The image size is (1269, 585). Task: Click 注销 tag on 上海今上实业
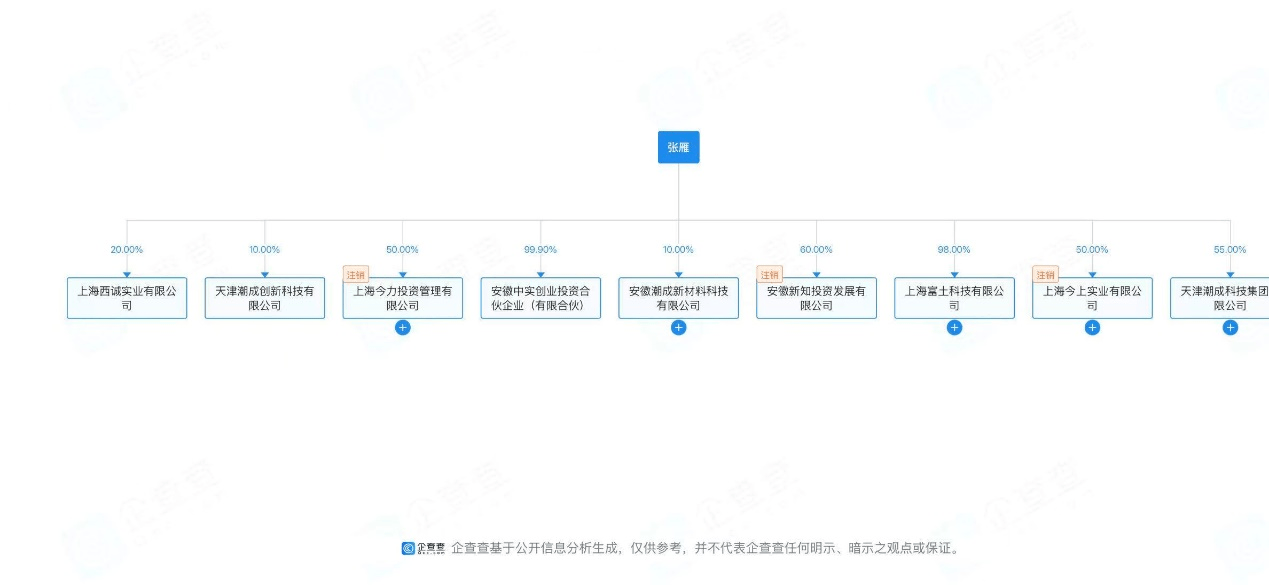pos(1045,275)
